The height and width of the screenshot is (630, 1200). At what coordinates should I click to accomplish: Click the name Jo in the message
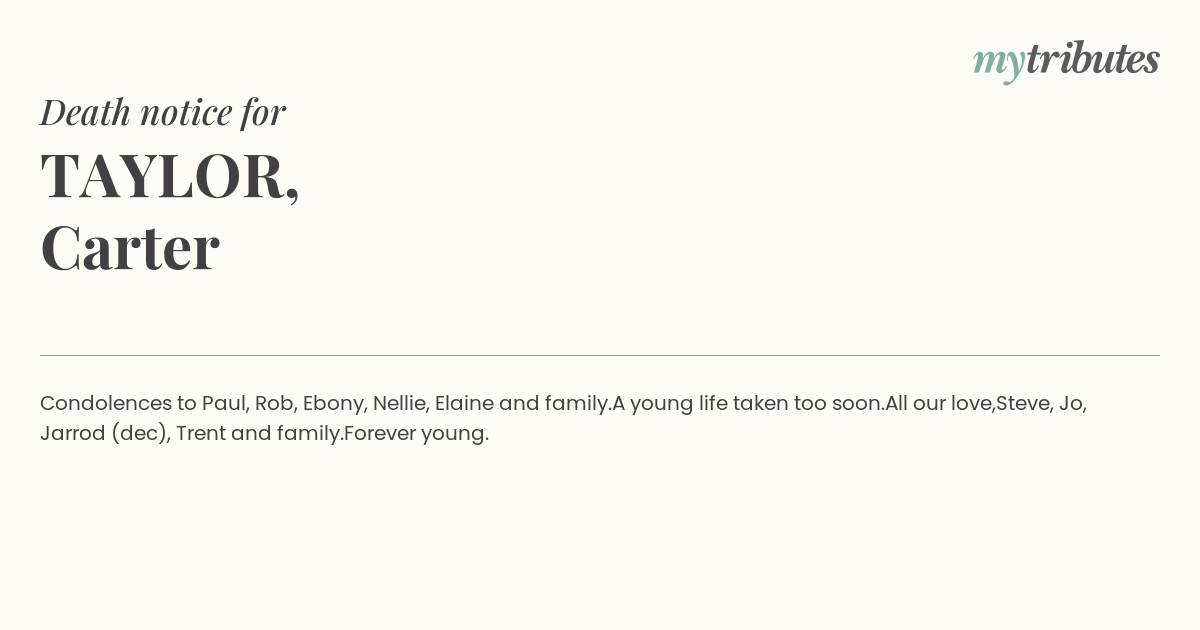[x=1070, y=403]
